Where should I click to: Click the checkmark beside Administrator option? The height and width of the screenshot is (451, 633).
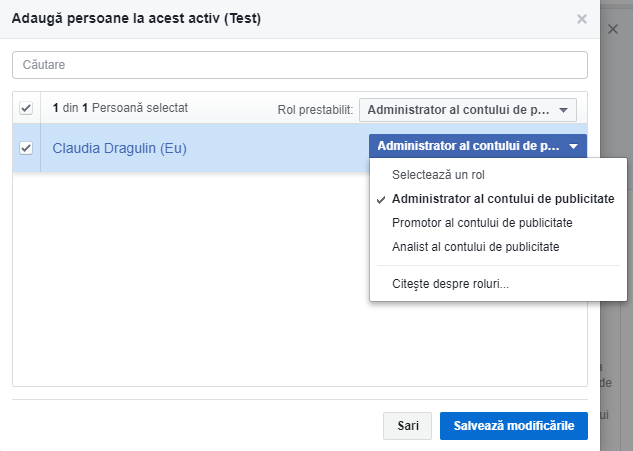click(x=382, y=199)
